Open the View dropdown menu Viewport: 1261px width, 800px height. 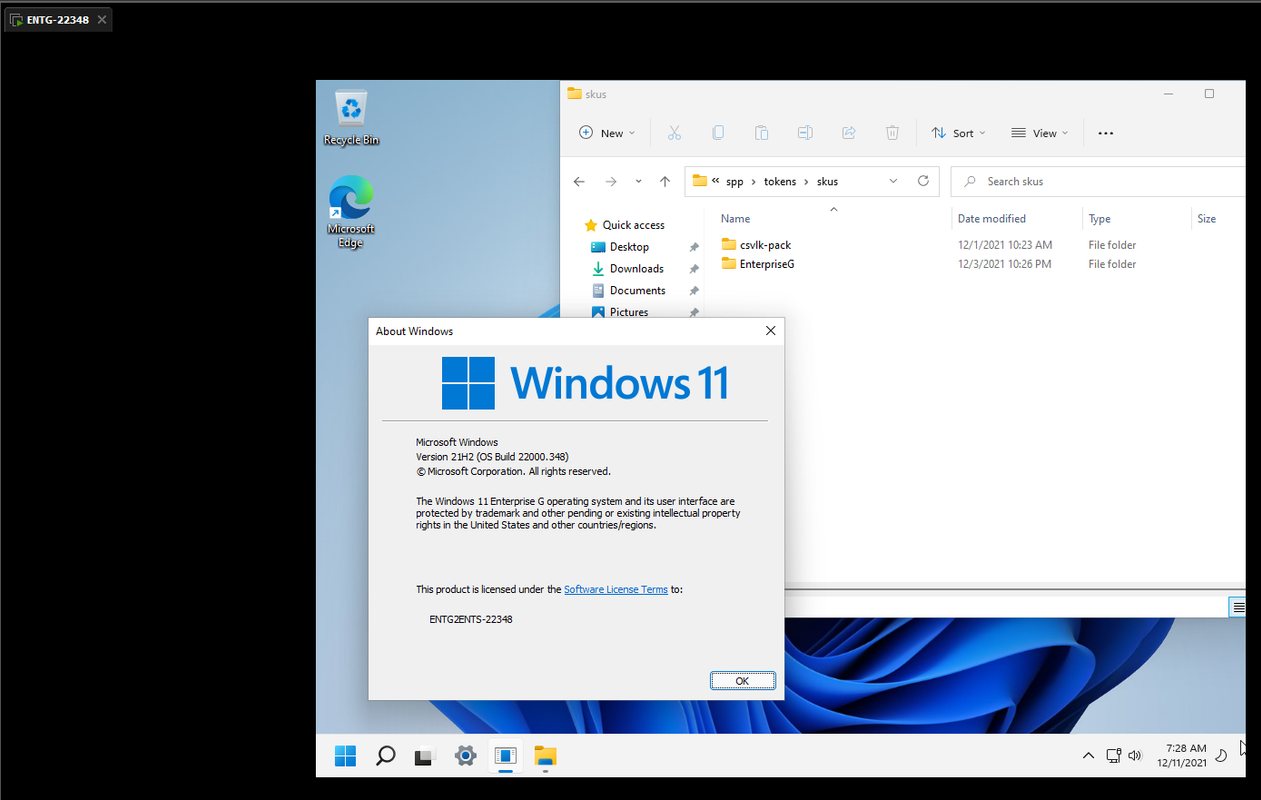[1039, 133]
